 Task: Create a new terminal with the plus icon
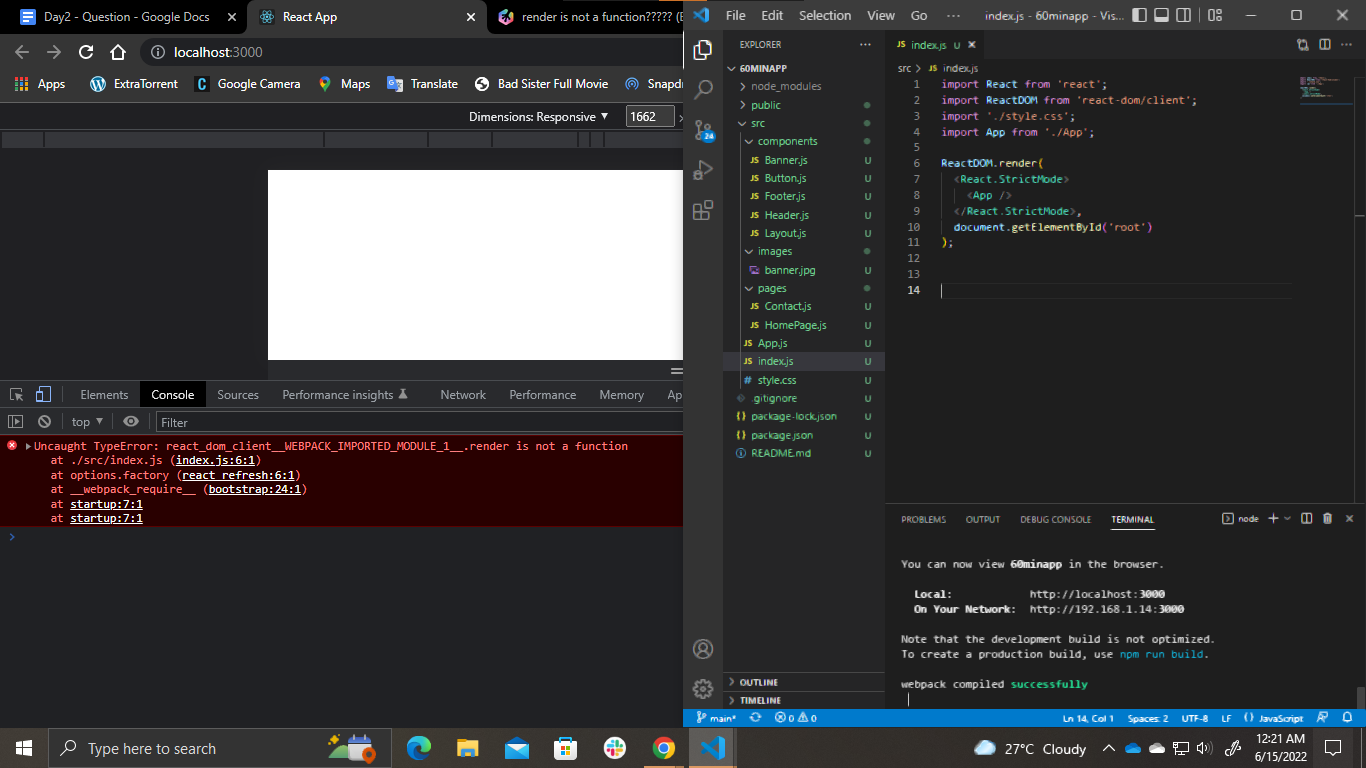pyautogui.click(x=1272, y=518)
